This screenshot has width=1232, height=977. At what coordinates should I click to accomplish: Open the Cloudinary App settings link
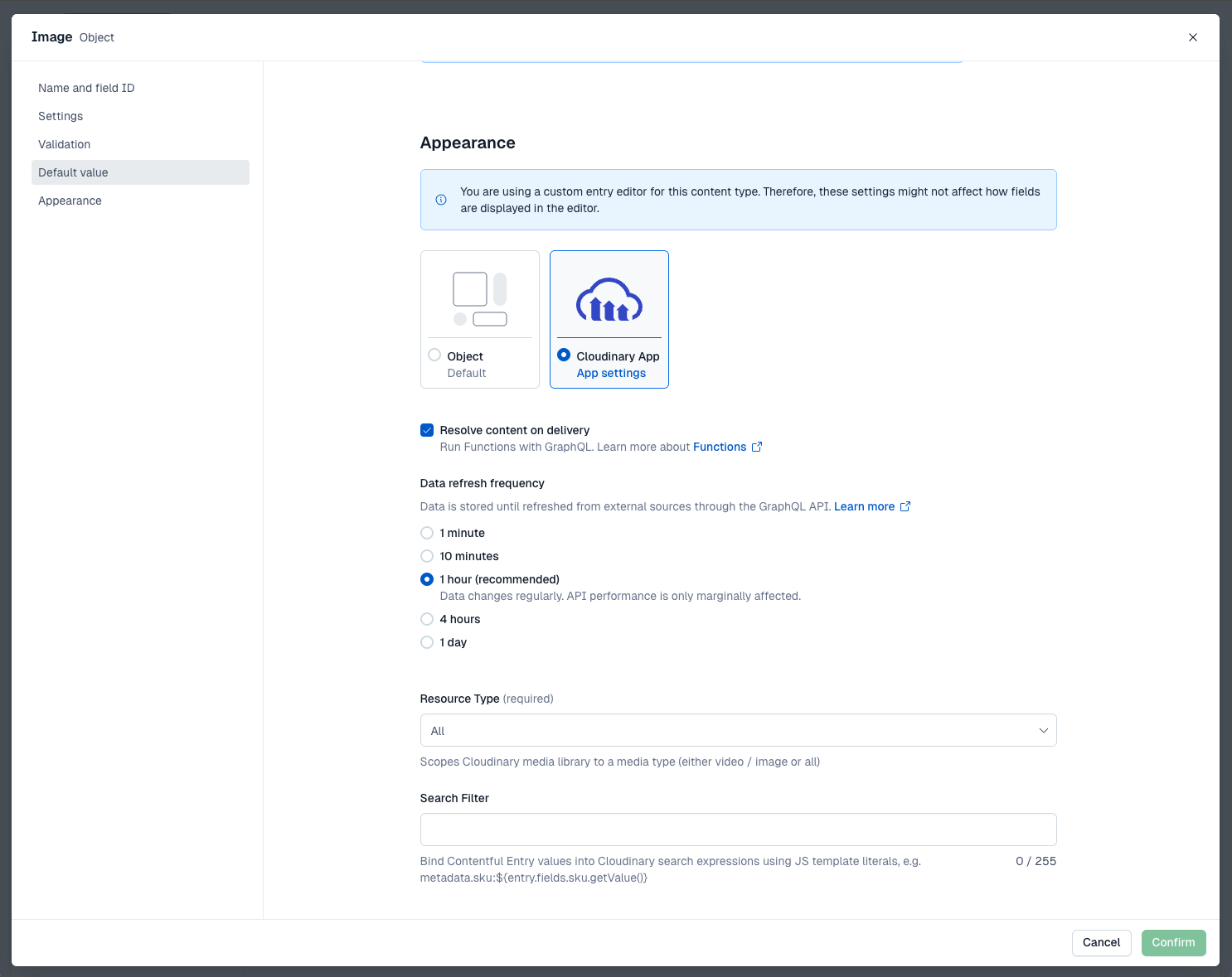pyautogui.click(x=611, y=373)
